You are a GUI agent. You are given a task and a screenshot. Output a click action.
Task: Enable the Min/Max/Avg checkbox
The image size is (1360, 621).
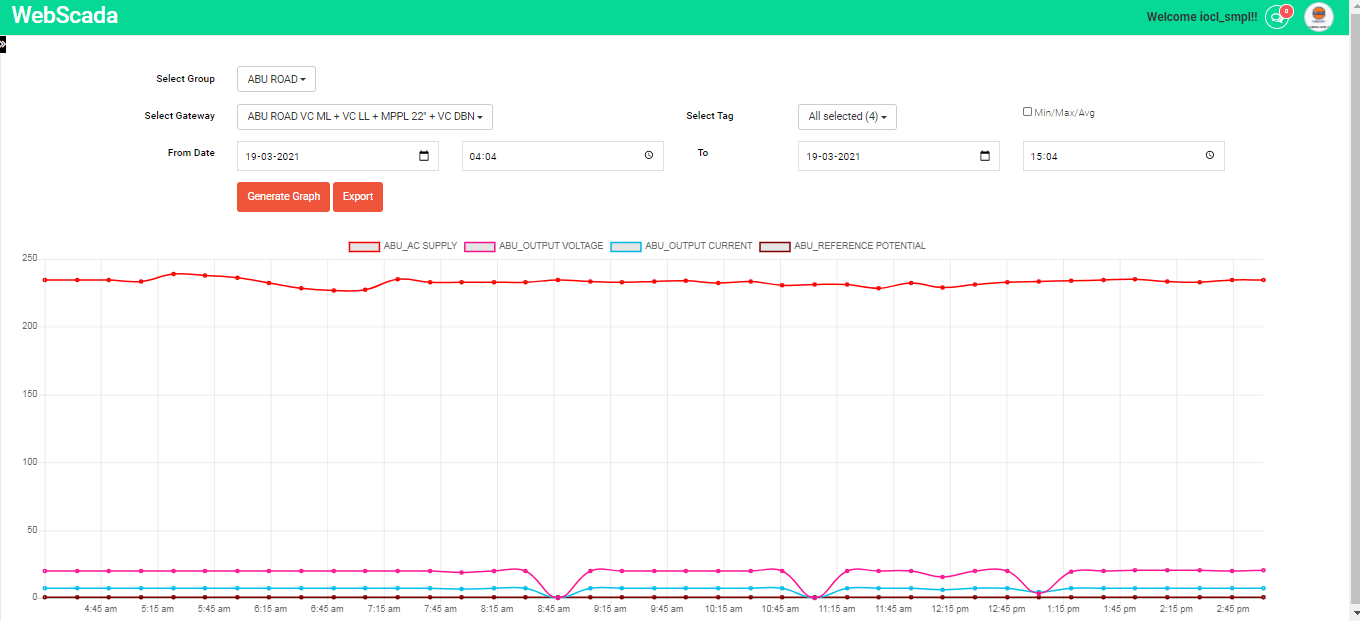1027,112
